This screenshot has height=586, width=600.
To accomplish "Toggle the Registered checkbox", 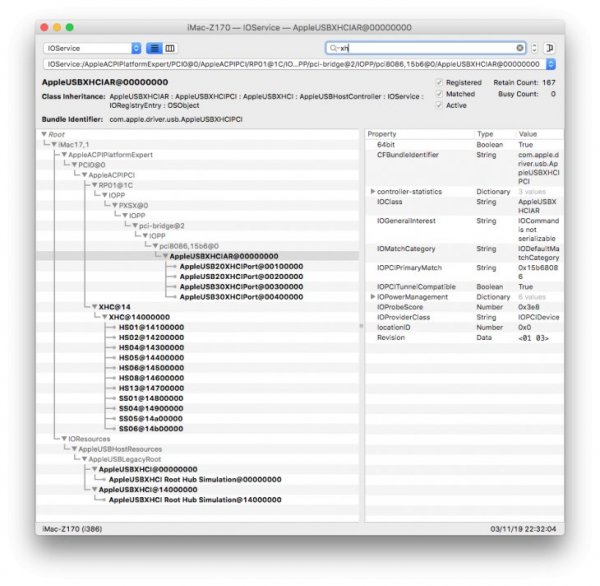I will [x=439, y=82].
